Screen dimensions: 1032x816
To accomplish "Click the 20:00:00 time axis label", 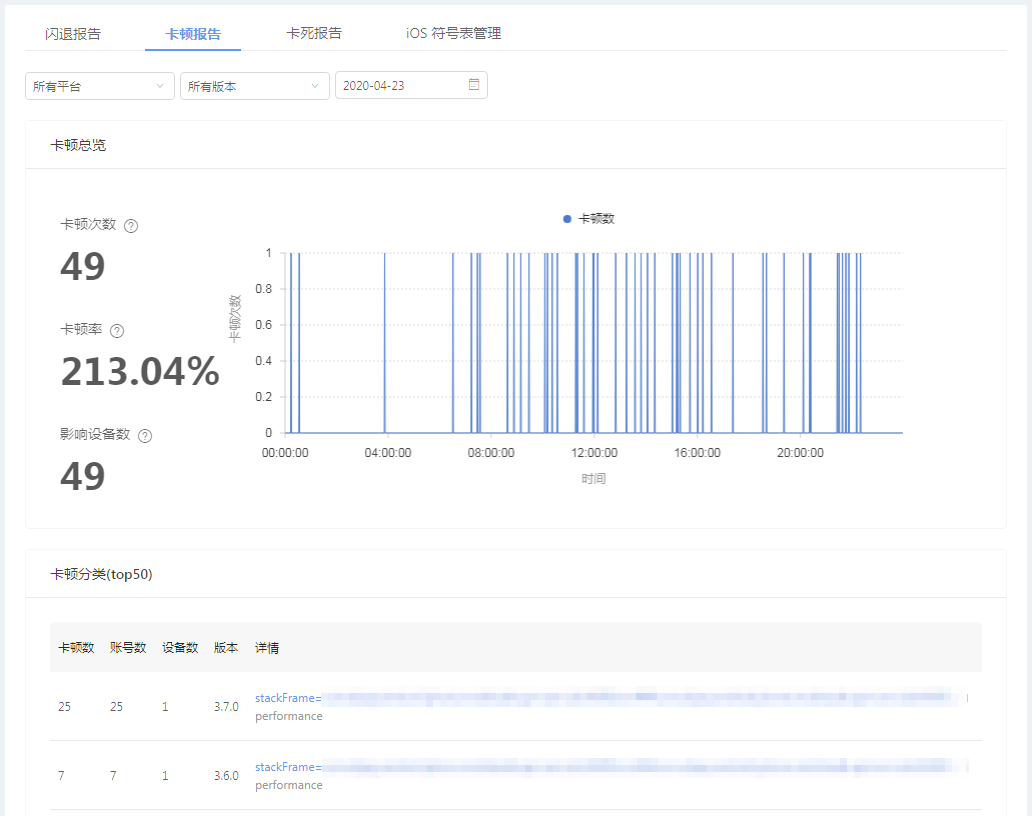I will click(x=800, y=453).
